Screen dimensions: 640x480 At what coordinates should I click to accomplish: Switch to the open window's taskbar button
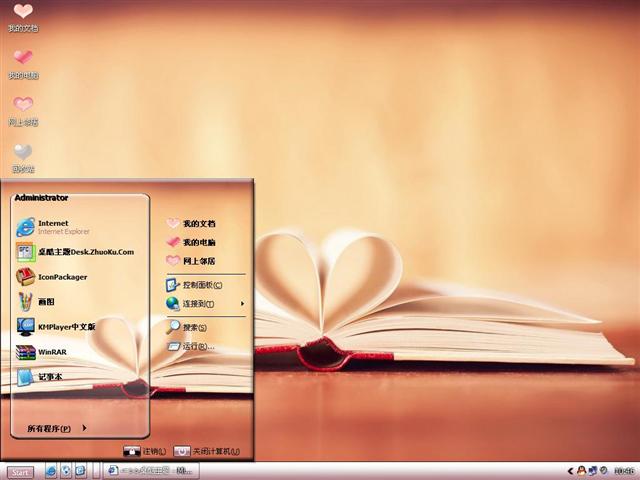click(x=151, y=471)
